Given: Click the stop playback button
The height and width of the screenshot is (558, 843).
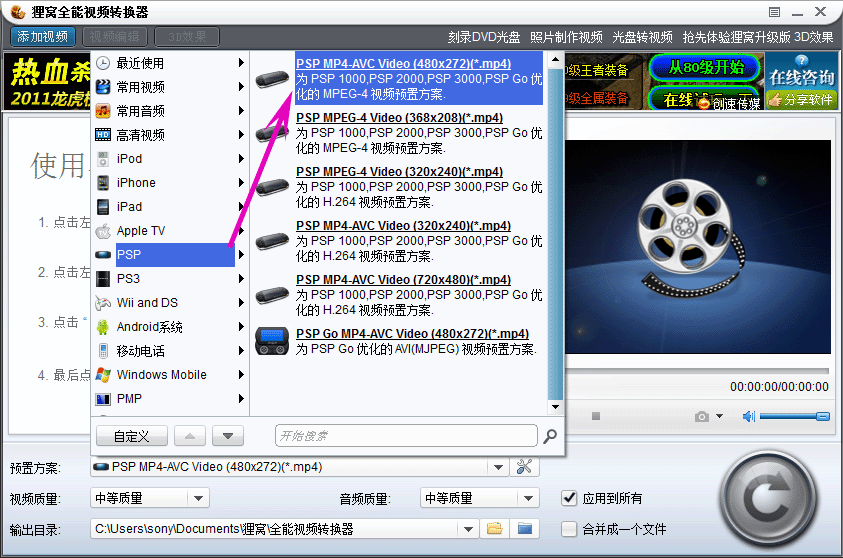Looking at the screenshot, I should [596, 416].
